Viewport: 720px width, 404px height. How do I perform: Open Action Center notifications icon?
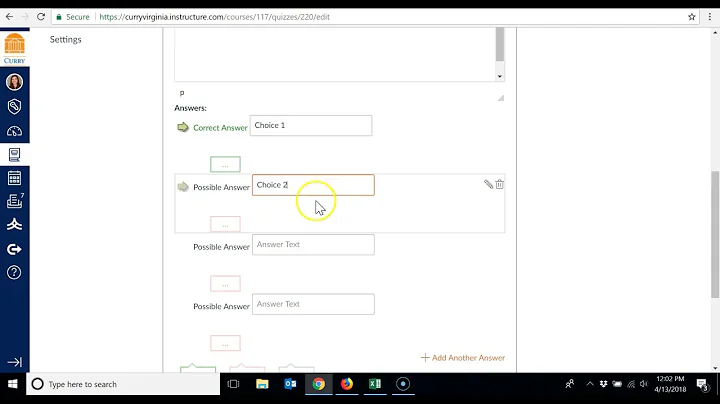702,384
